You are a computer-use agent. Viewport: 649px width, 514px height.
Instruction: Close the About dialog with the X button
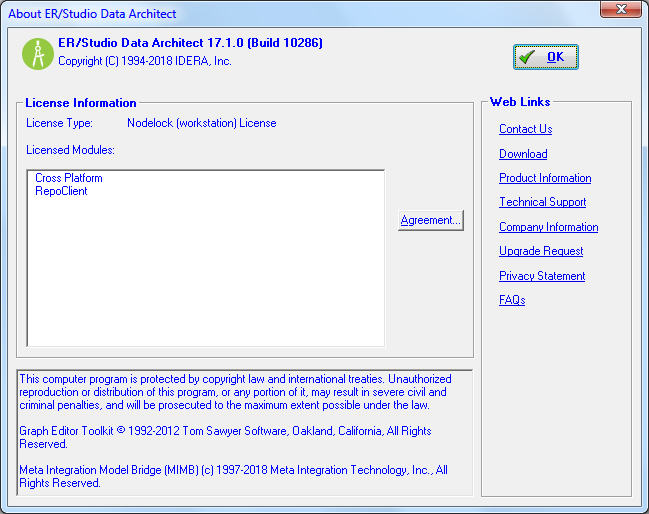pos(620,9)
